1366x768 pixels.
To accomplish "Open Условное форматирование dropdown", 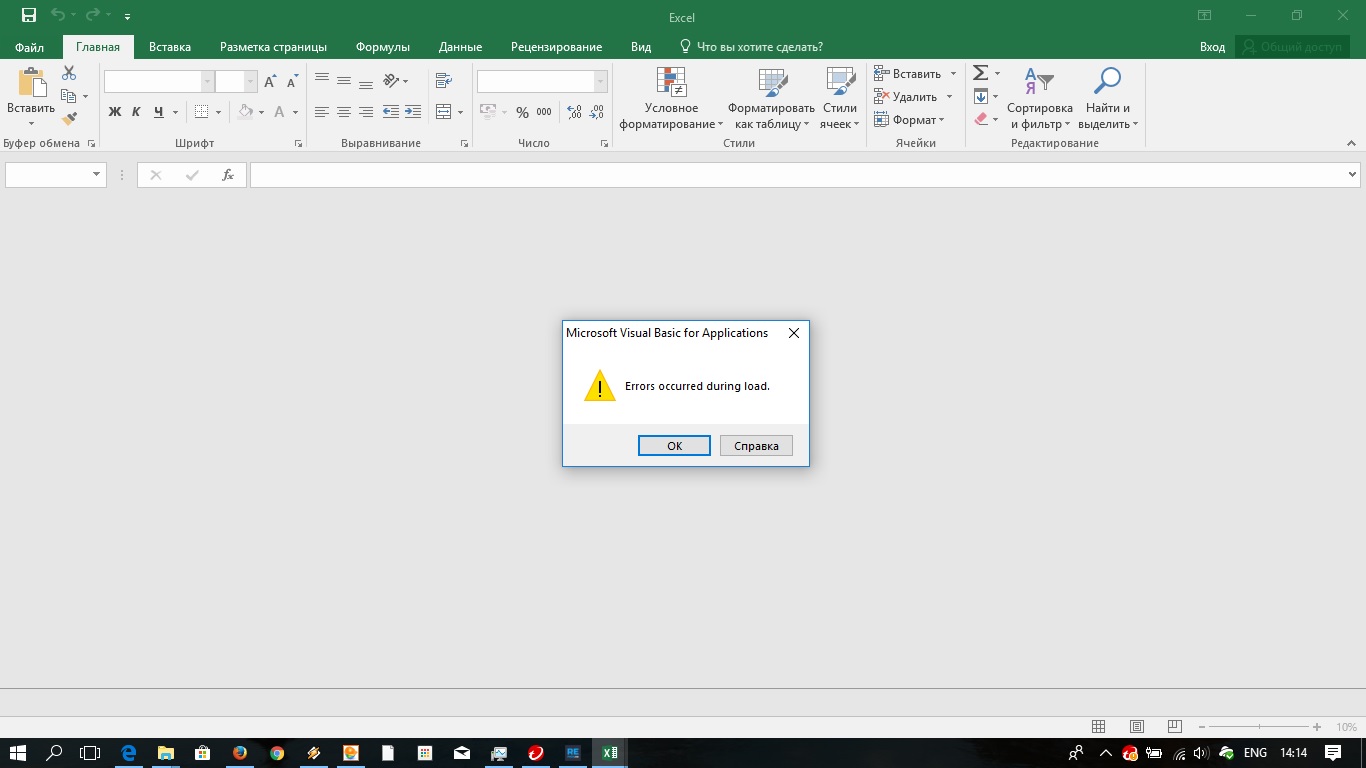I will tap(671, 99).
